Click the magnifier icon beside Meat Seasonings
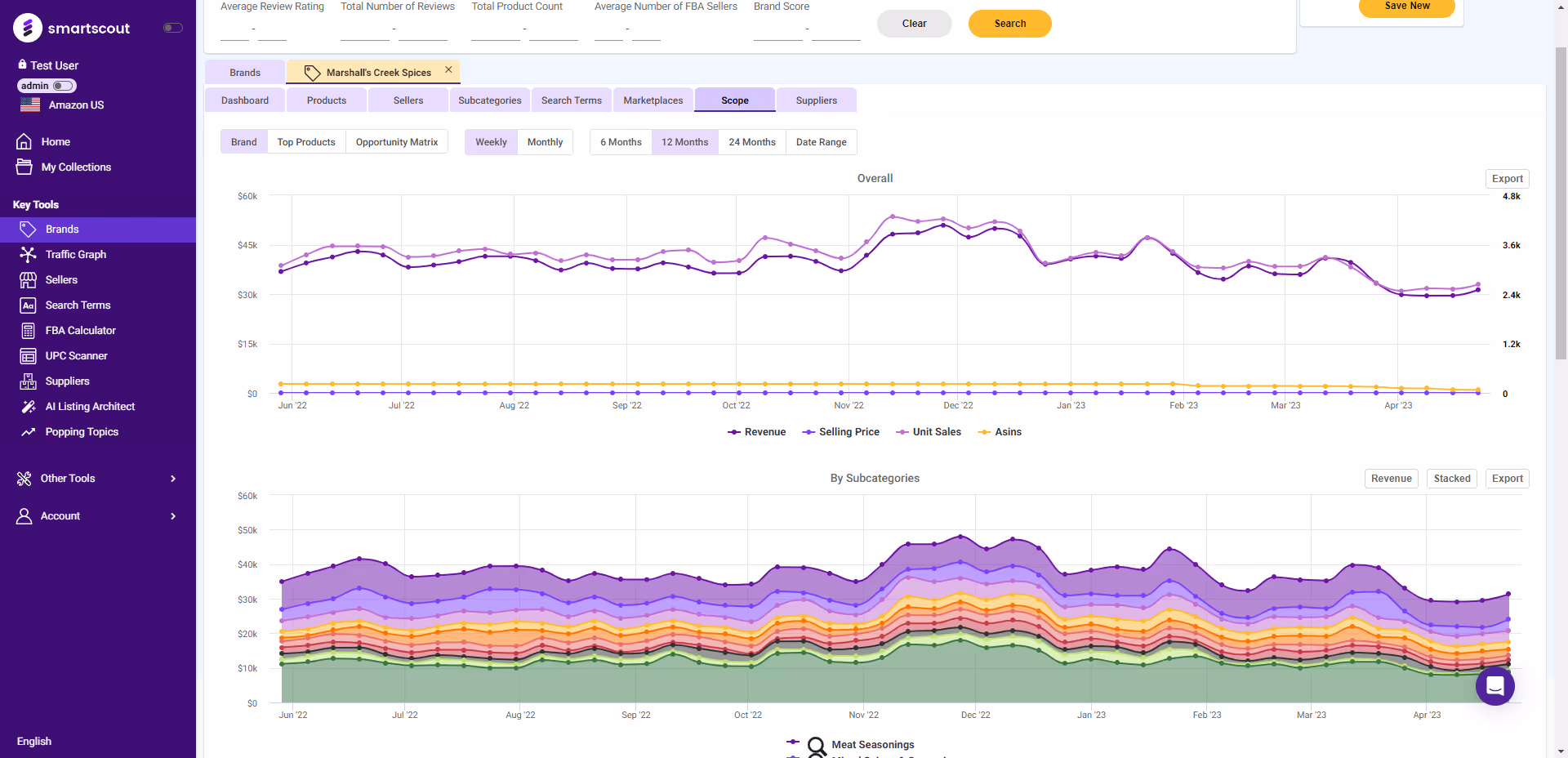The height and width of the screenshot is (758, 1568). click(x=816, y=745)
